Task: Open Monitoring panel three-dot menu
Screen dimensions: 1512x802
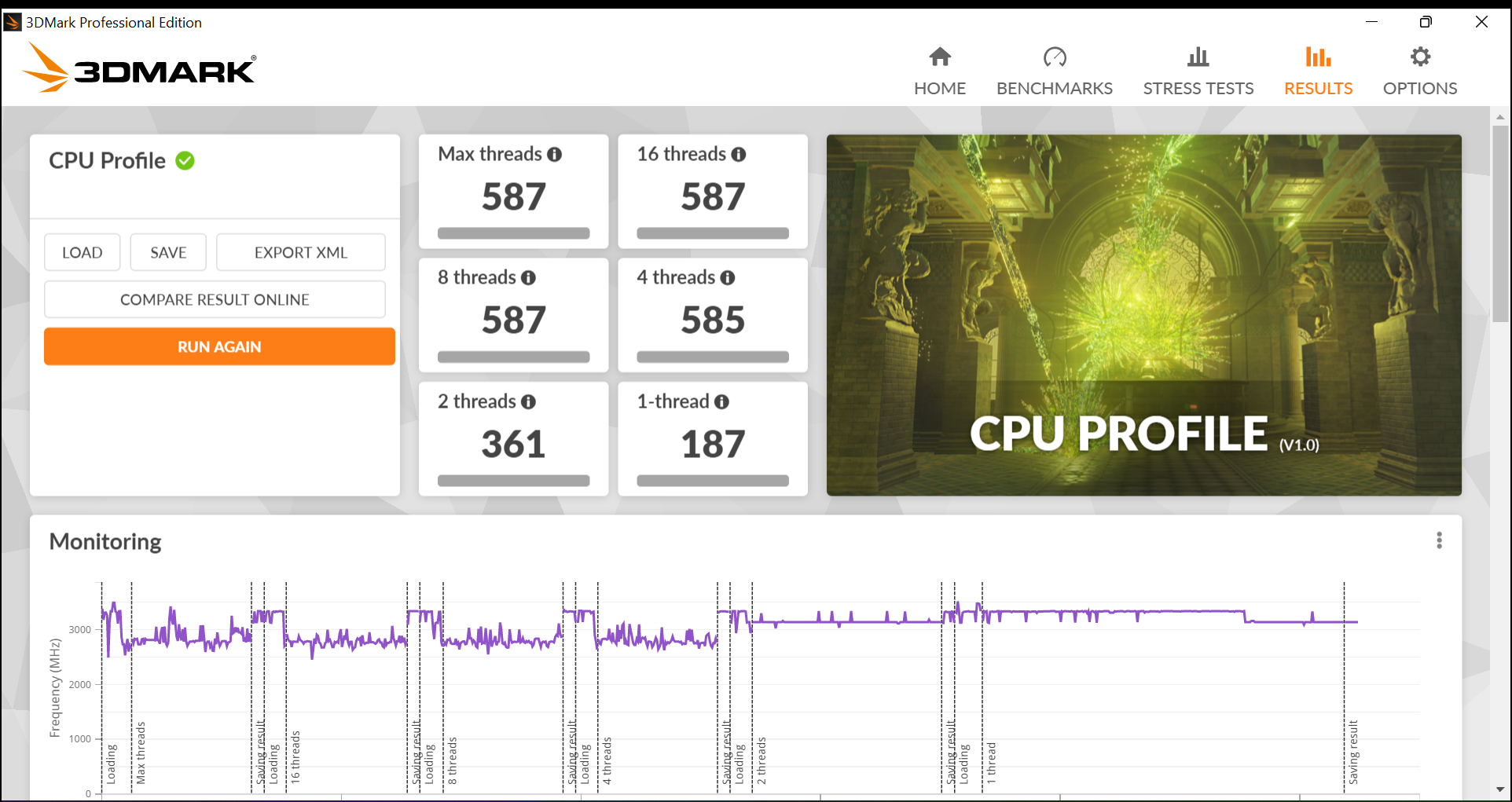Action: 1439,540
